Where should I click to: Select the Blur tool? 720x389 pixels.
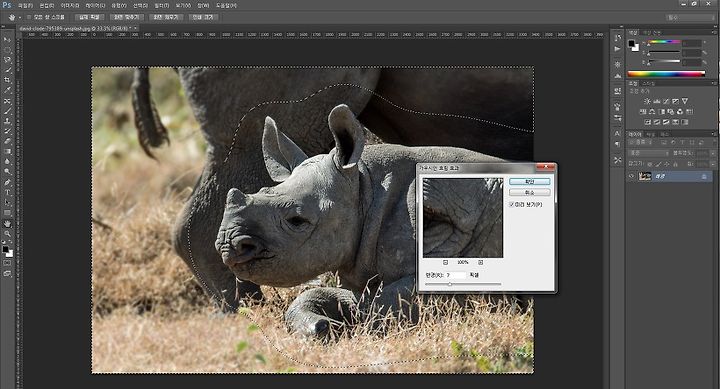point(7,161)
